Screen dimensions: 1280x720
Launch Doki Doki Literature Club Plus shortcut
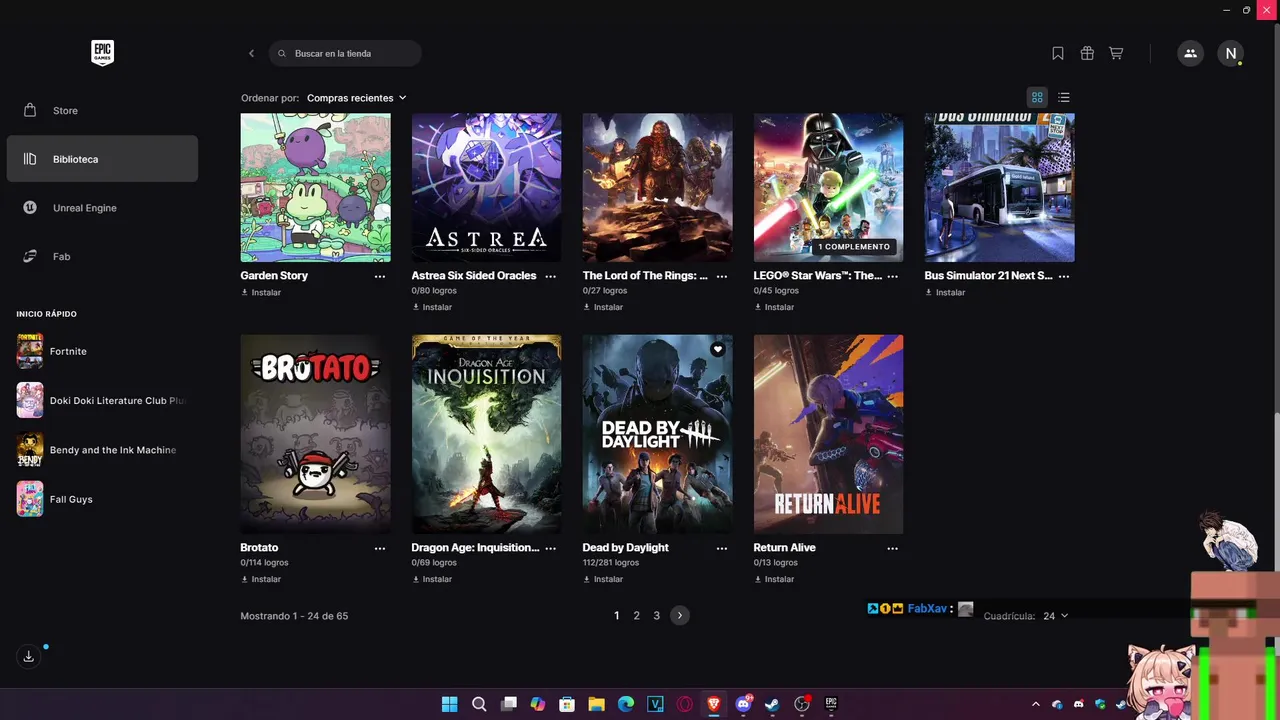[x=102, y=400]
